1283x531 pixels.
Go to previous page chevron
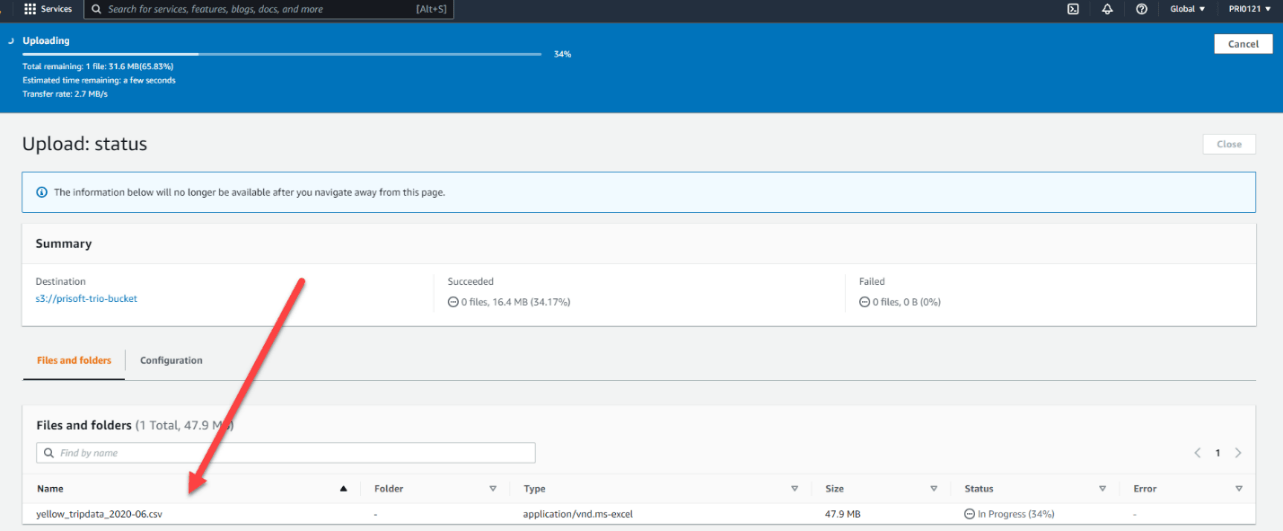[1197, 453]
